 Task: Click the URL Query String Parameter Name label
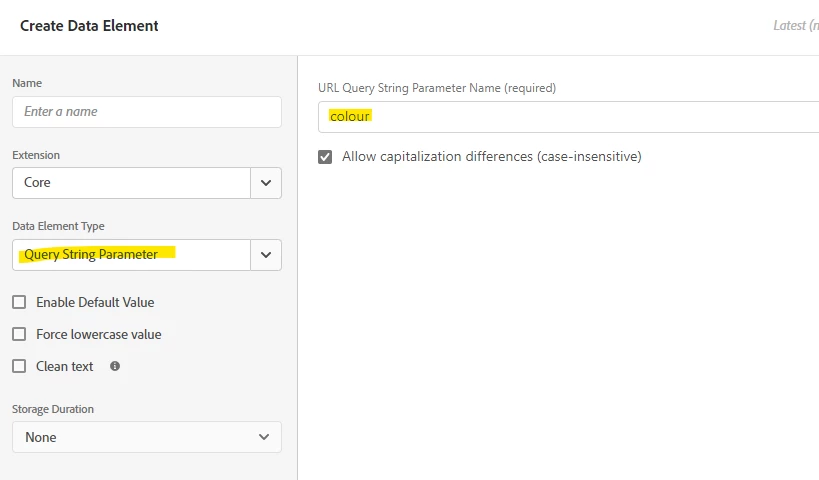(x=436, y=88)
